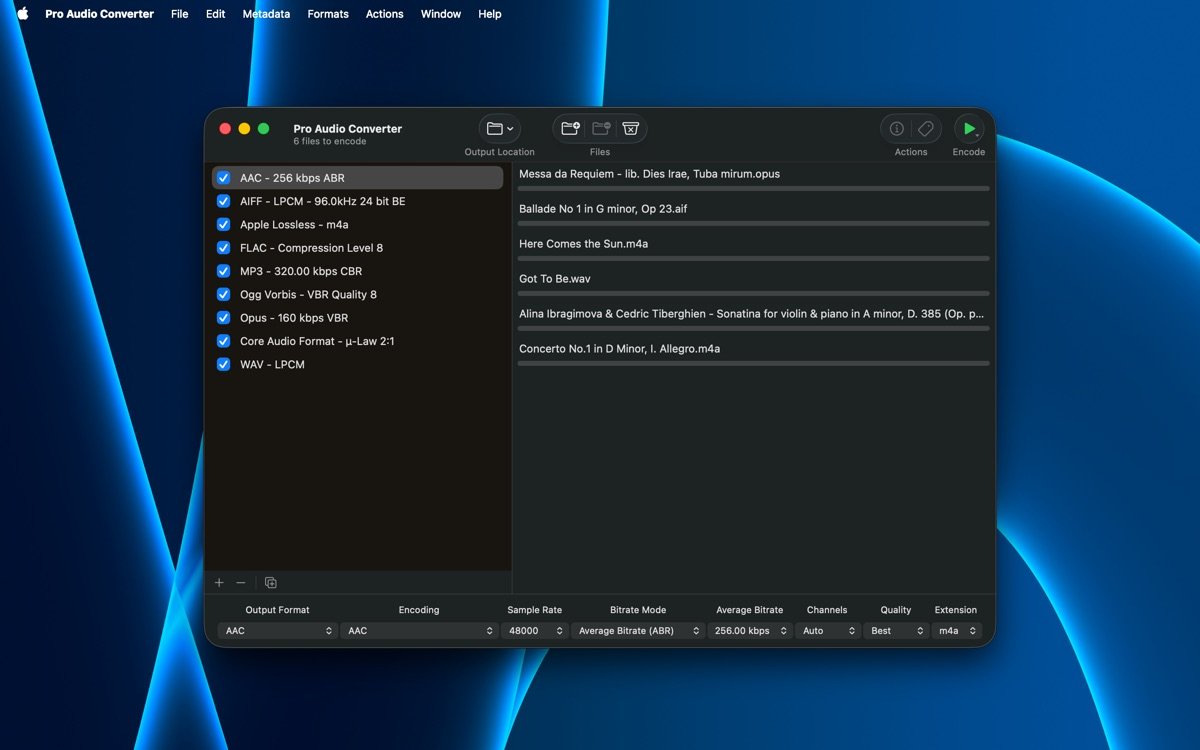Open the Sample Rate 48000 dropdown

[534, 631]
